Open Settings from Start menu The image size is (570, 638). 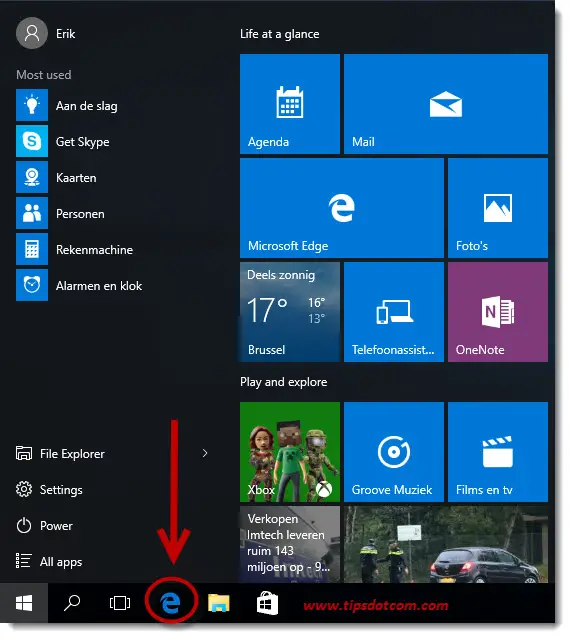coord(49,489)
